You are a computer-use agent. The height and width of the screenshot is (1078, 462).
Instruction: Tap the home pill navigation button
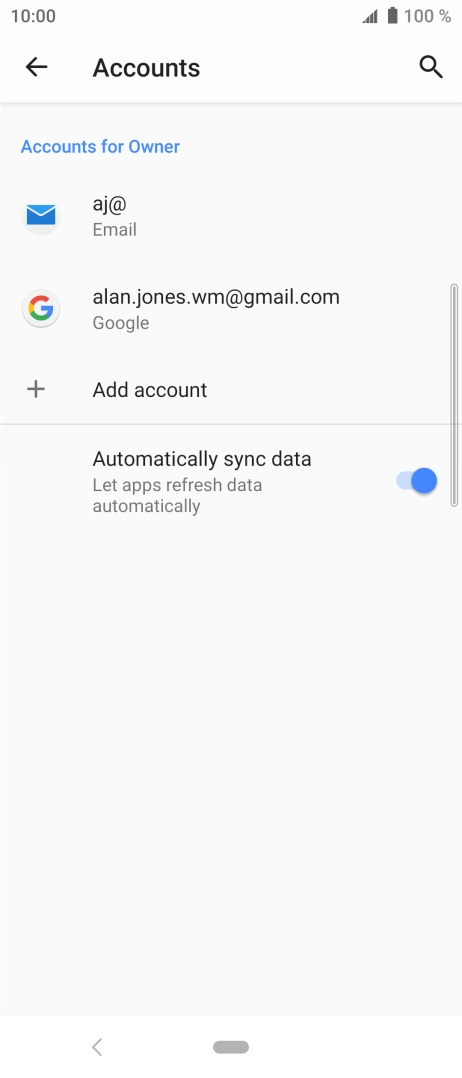coord(231,1047)
